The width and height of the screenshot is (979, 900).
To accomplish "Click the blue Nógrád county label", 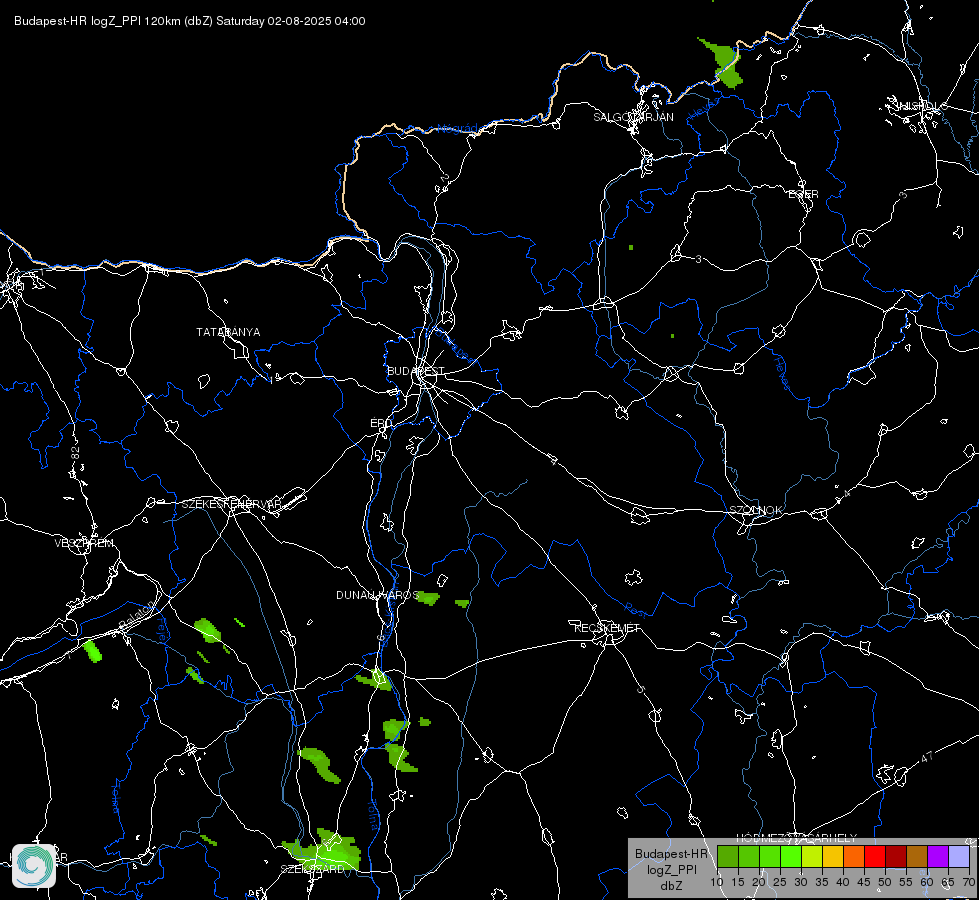I will 457,129.
